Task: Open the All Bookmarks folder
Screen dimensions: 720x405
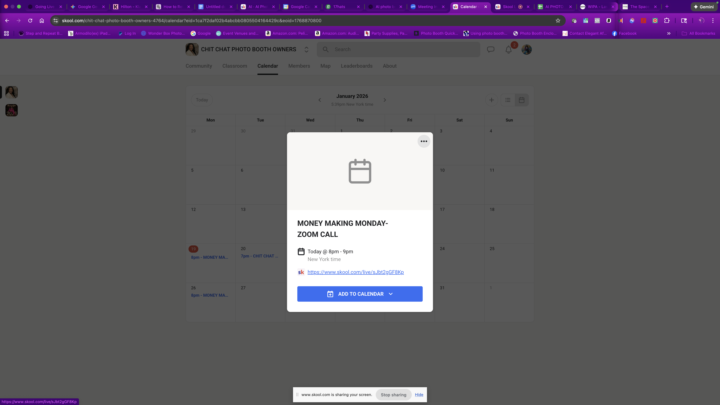Action: [698, 34]
